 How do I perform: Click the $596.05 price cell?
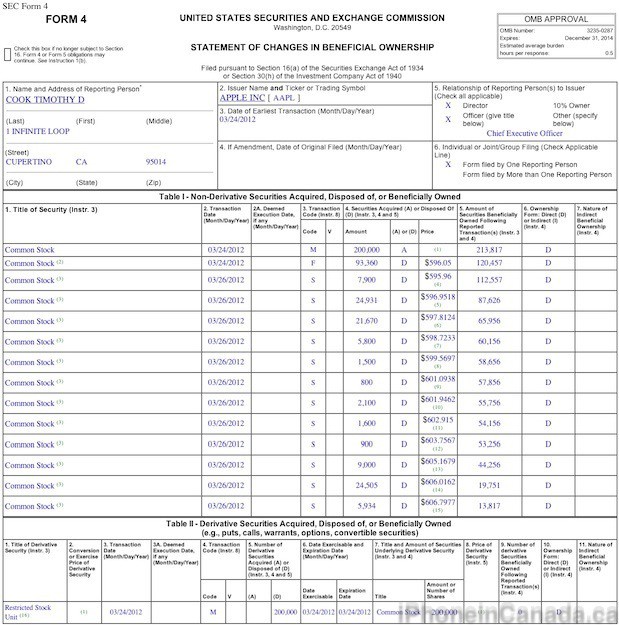tap(435, 261)
